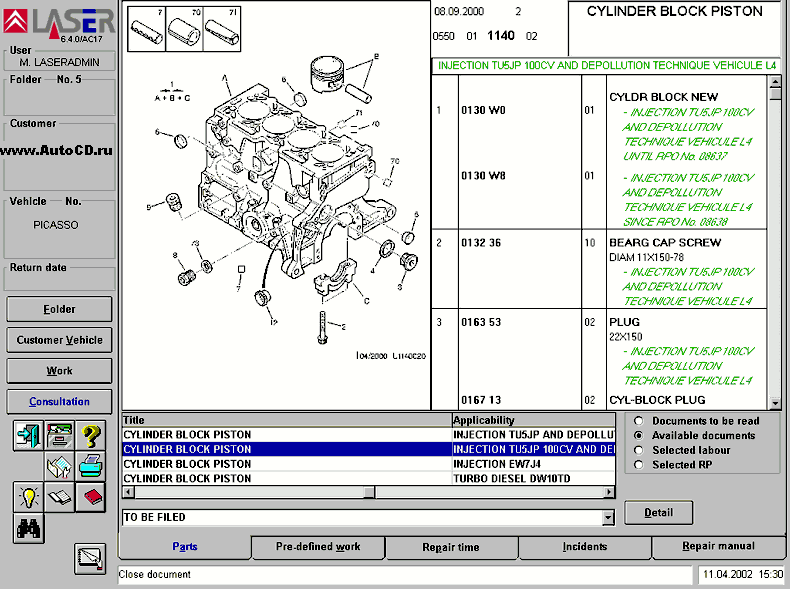
Task: Click part thumbnail number 70
Action: click(184, 30)
